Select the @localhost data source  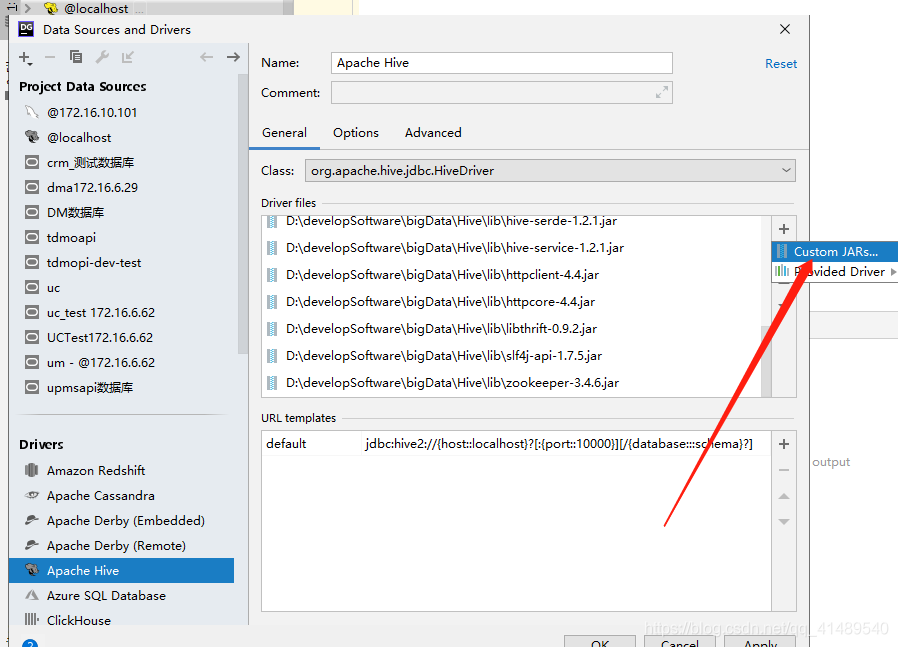(79, 137)
